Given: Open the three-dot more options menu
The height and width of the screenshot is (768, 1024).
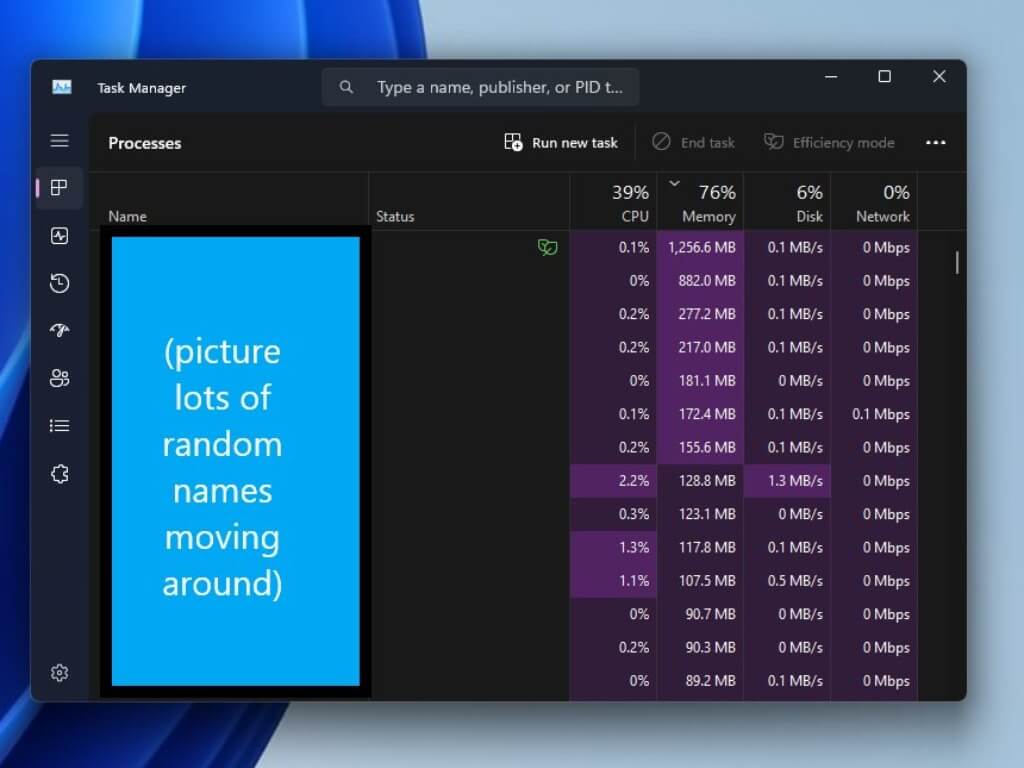Looking at the screenshot, I should coord(935,142).
